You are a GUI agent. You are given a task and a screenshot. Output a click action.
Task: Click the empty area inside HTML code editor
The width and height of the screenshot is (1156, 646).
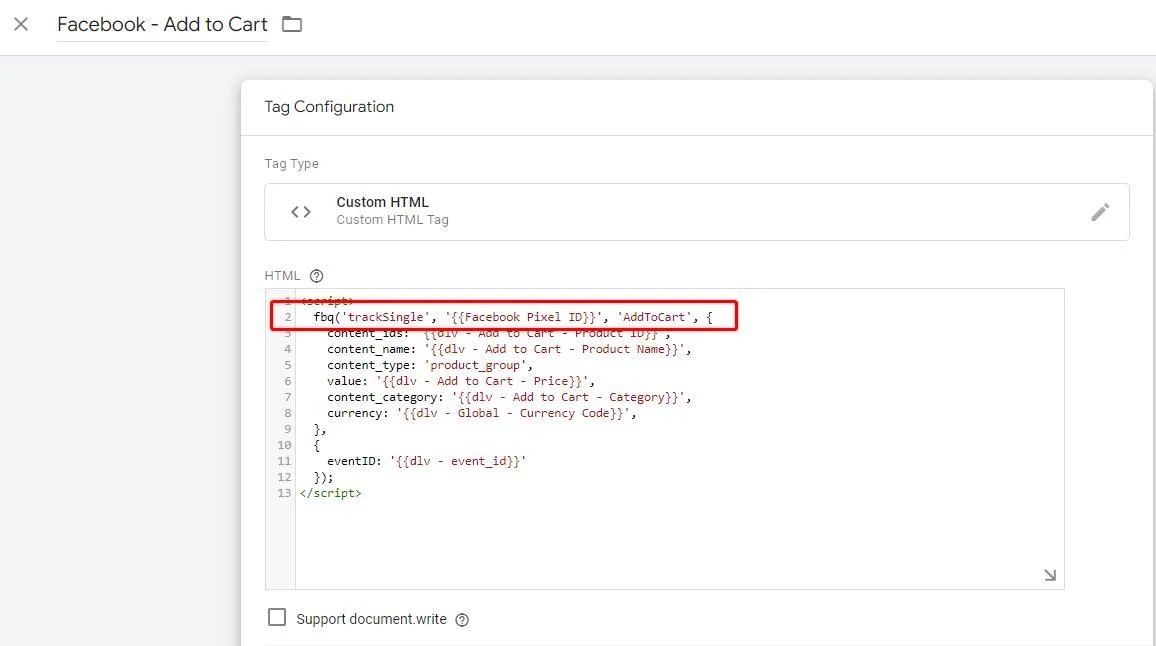pyautogui.click(x=678, y=542)
